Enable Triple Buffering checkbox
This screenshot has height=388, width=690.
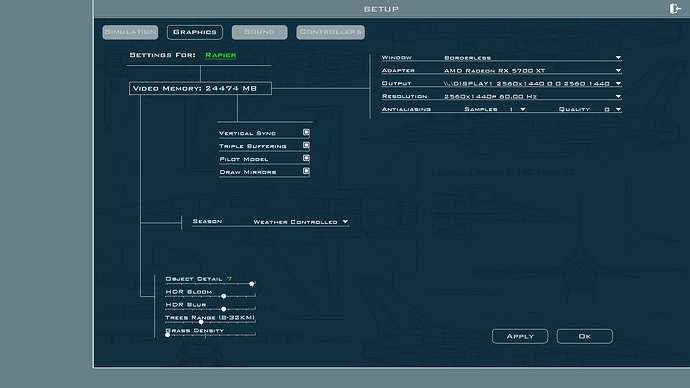pyautogui.click(x=306, y=145)
